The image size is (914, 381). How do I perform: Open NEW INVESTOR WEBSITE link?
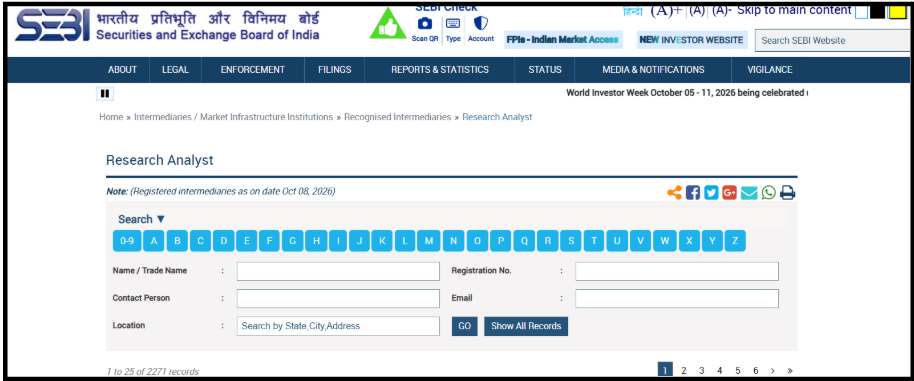[x=691, y=40]
